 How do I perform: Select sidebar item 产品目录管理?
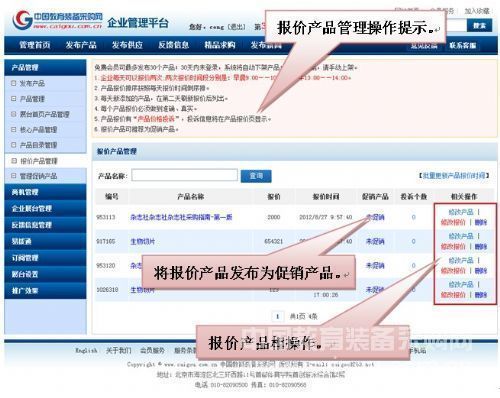[x=38, y=145]
